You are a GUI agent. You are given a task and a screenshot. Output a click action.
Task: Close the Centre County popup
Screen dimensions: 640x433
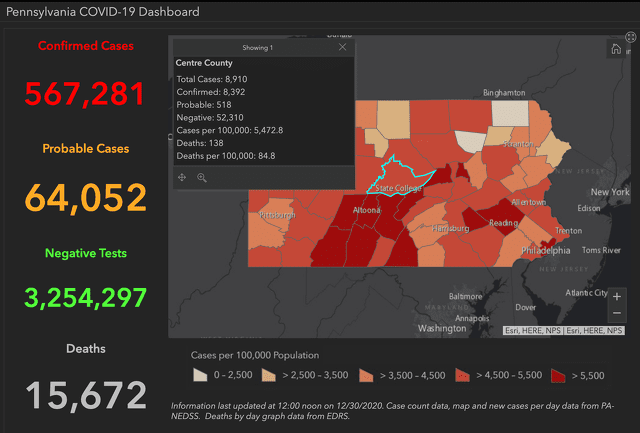pos(342,47)
